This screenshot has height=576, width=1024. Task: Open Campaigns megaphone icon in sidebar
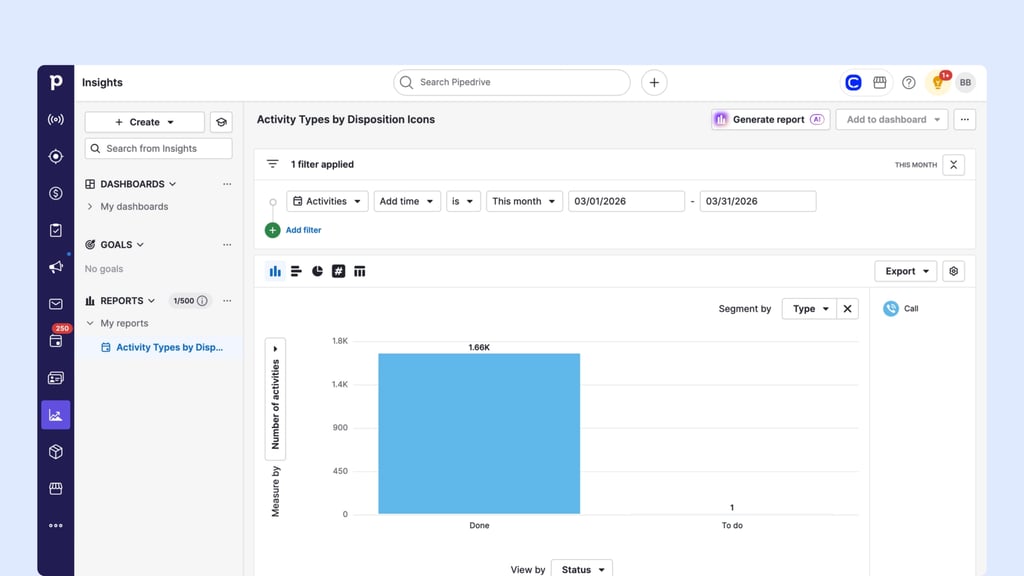[56, 267]
